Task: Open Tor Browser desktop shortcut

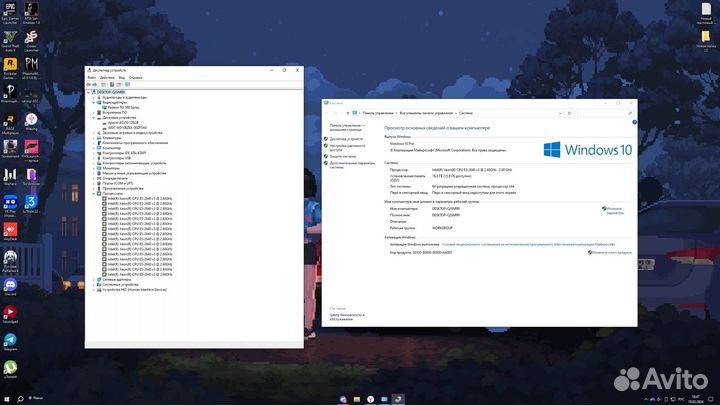Action: [31, 178]
